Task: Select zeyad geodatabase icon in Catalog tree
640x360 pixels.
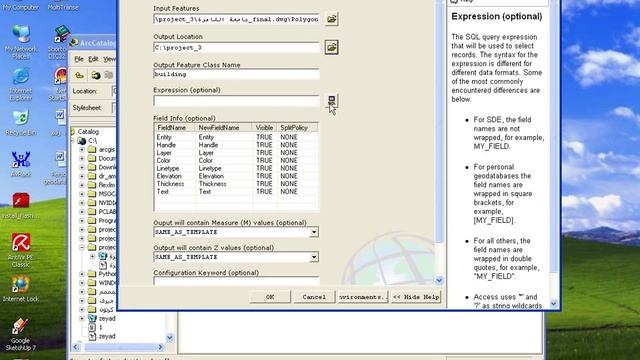Action: pos(92,318)
